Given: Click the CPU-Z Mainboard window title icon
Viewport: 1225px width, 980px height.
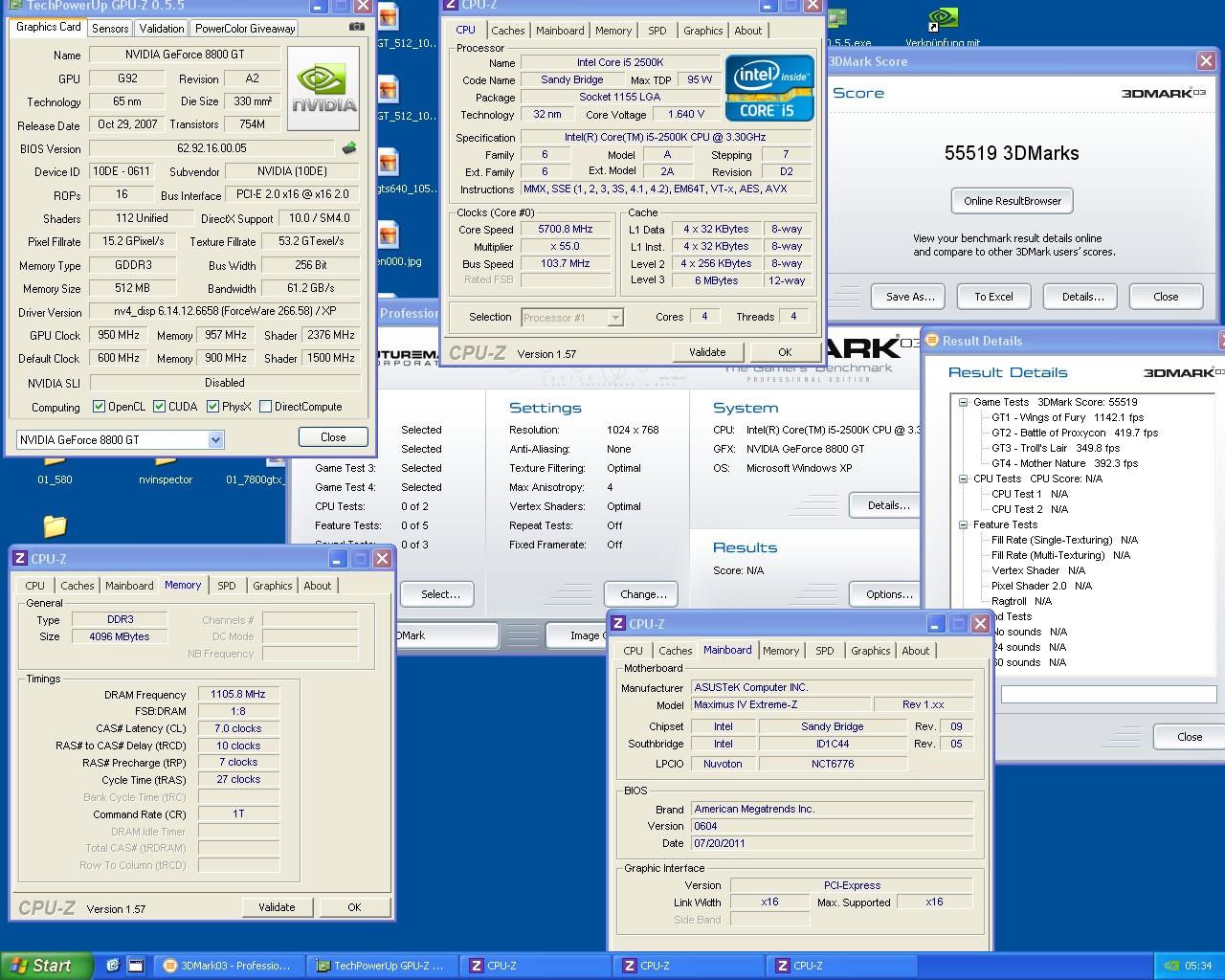Looking at the screenshot, I should coord(618,624).
